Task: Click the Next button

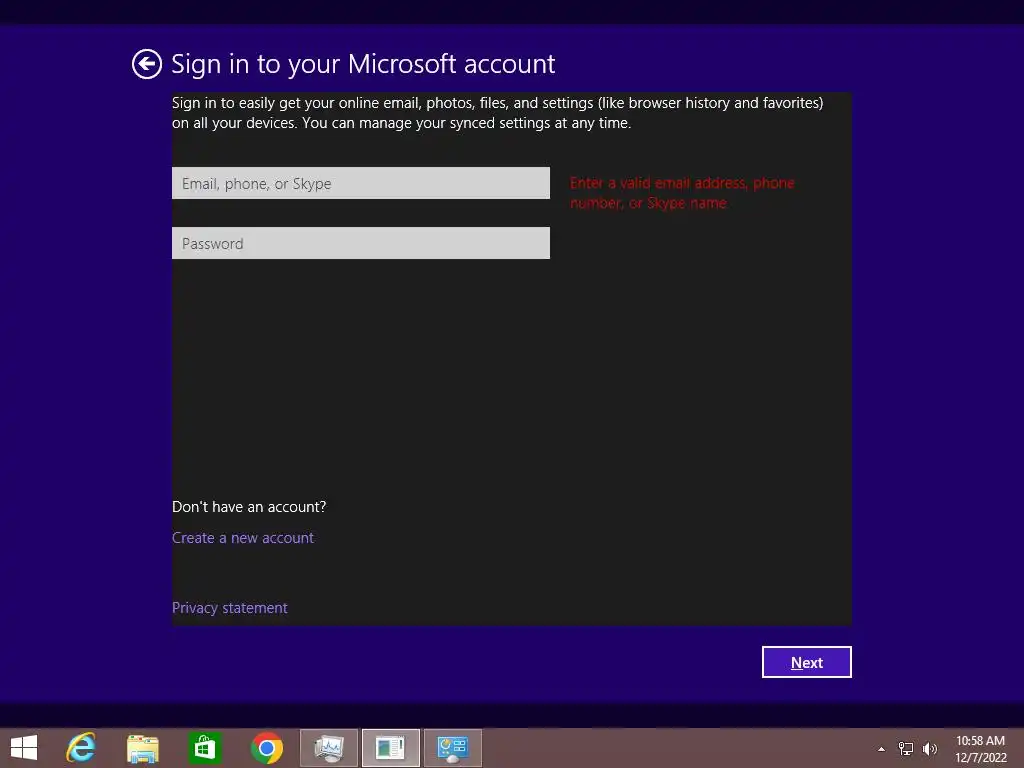Action: pyautogui.click(x=807, y=662)
